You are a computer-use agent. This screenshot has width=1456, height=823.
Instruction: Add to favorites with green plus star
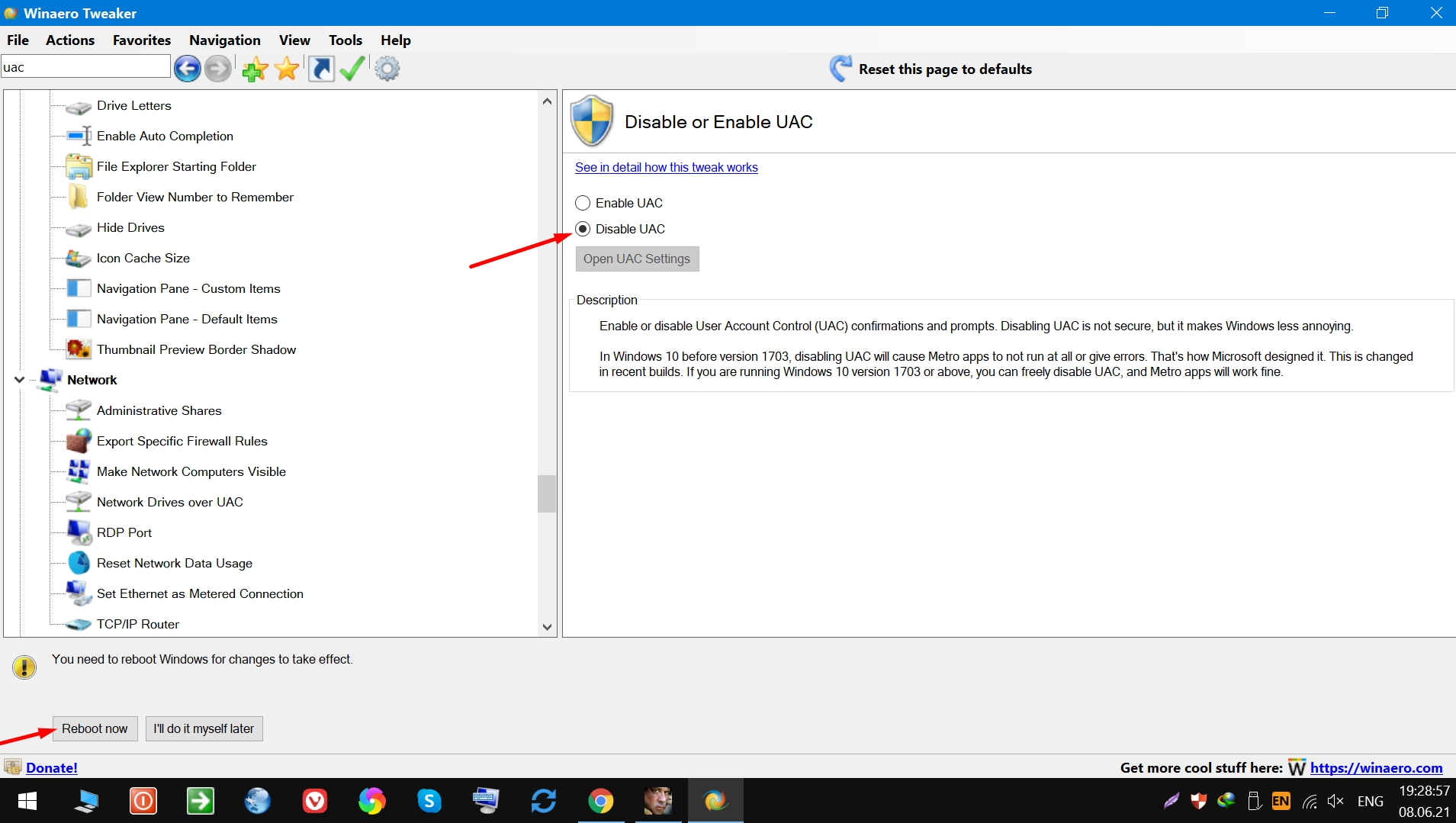pos(255,69)
